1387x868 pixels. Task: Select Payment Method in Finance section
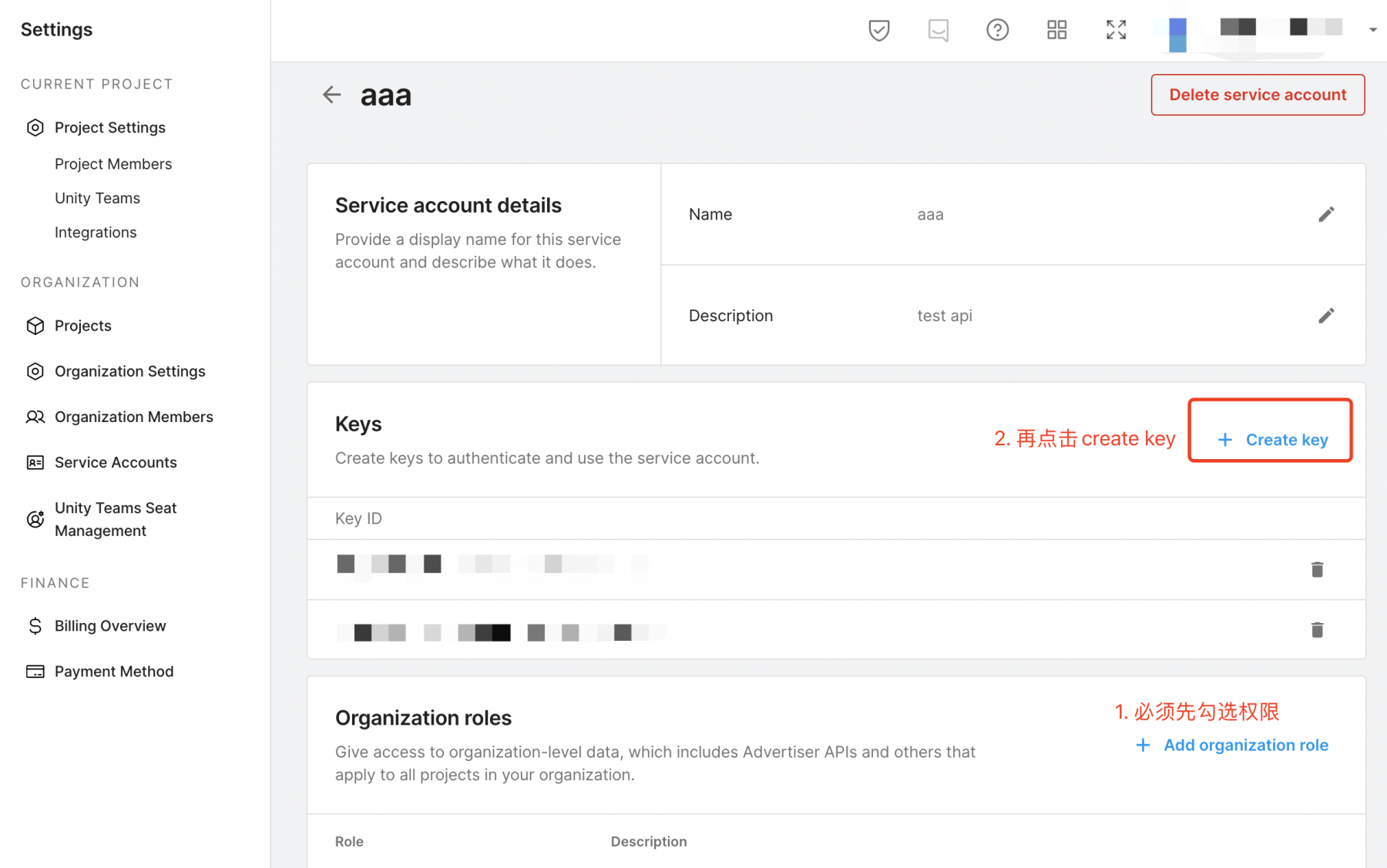114,672
